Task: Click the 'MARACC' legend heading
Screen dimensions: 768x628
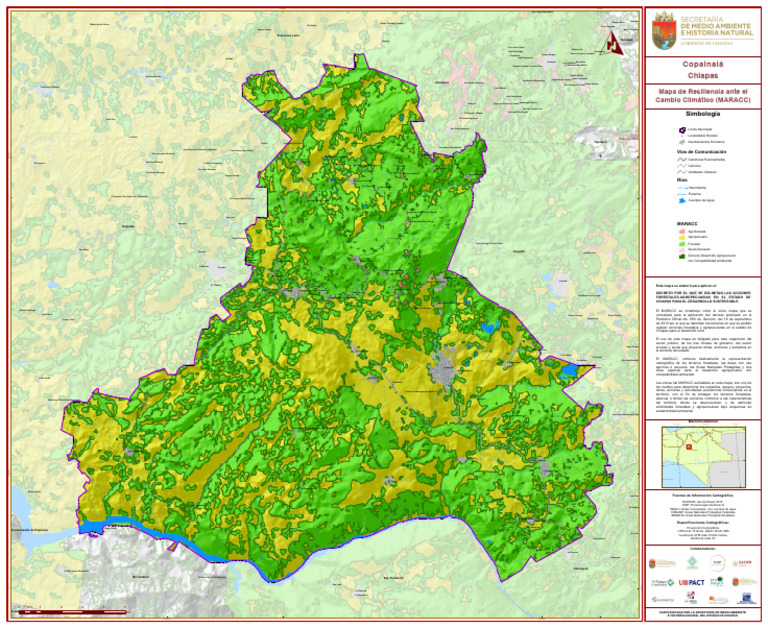Action: pyautogui.click(x=687, y=224)
